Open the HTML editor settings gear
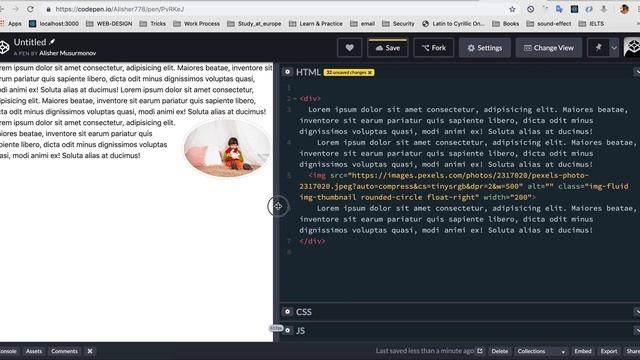The height and width of the screenshot is (360, 640). tap(287, 72)
